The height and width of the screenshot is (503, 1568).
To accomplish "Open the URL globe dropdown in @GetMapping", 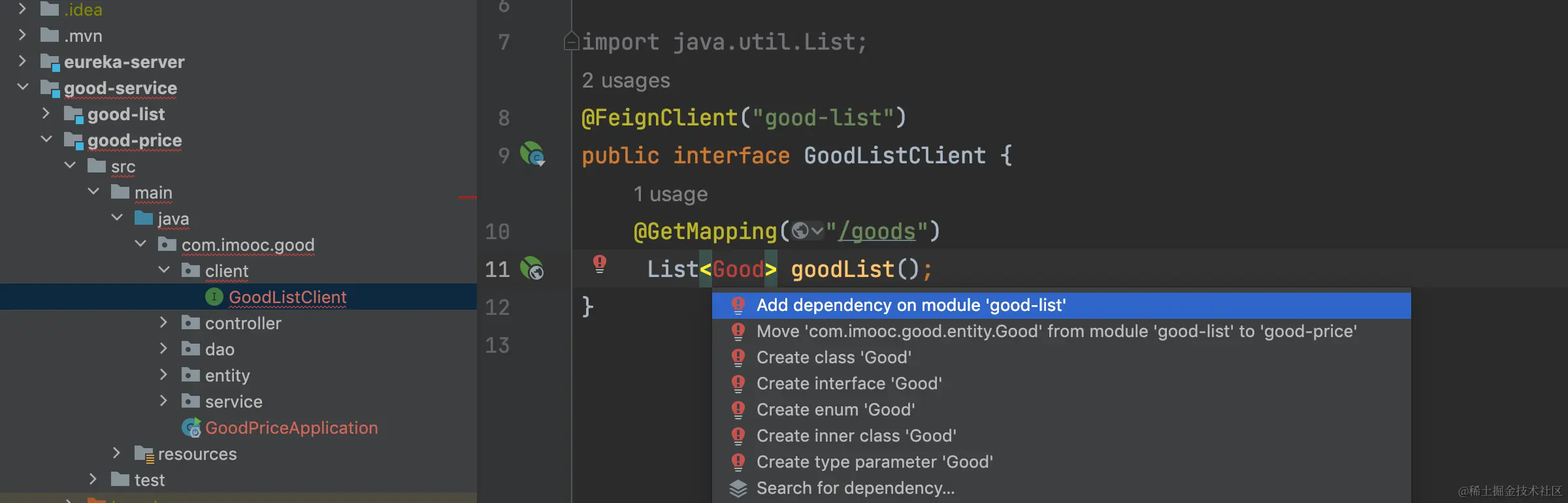I will (x=808, y=231).
